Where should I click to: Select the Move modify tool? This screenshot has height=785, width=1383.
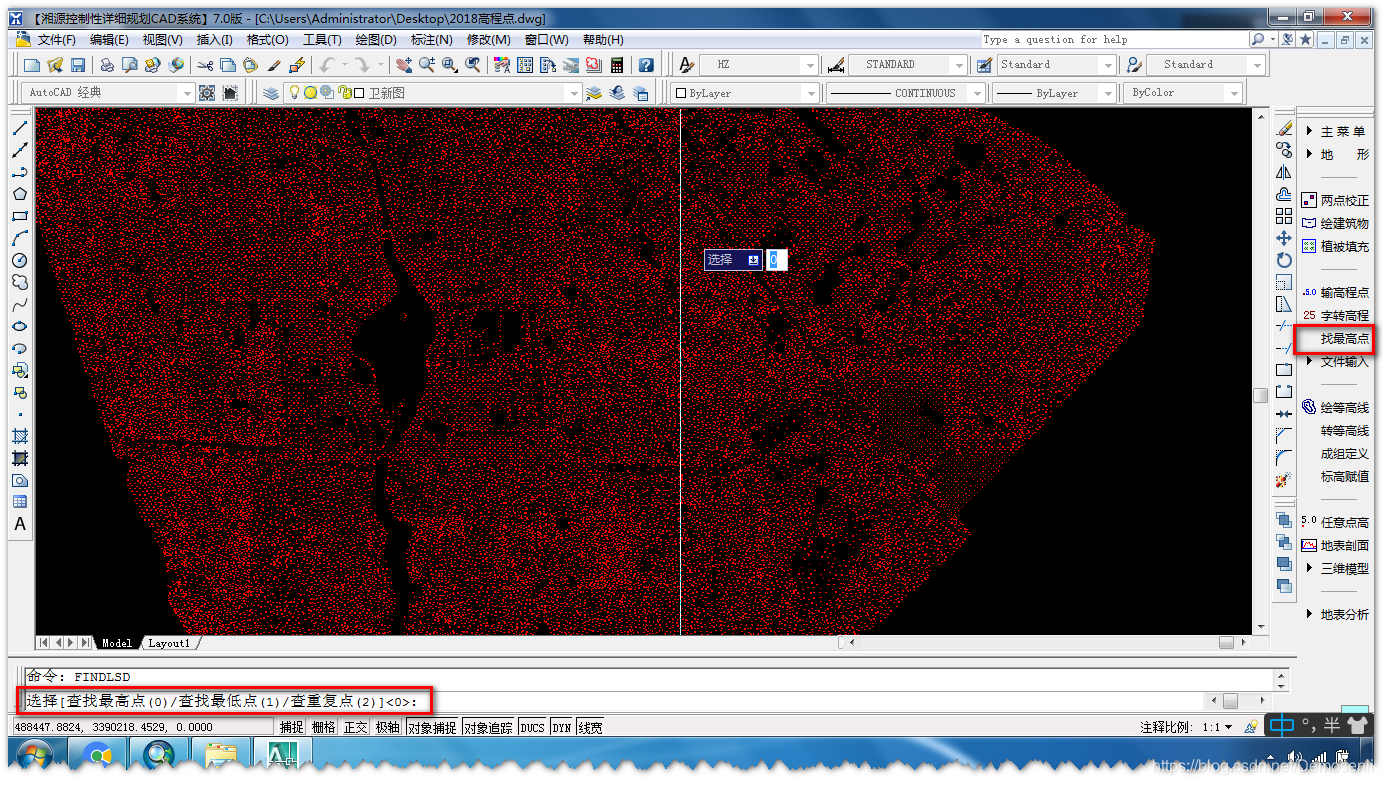1284,238
